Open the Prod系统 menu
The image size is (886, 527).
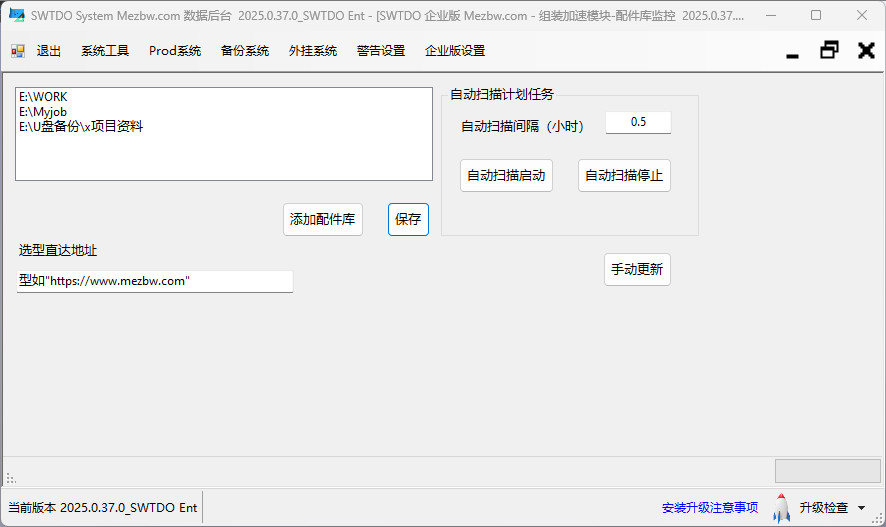point(175,51)
